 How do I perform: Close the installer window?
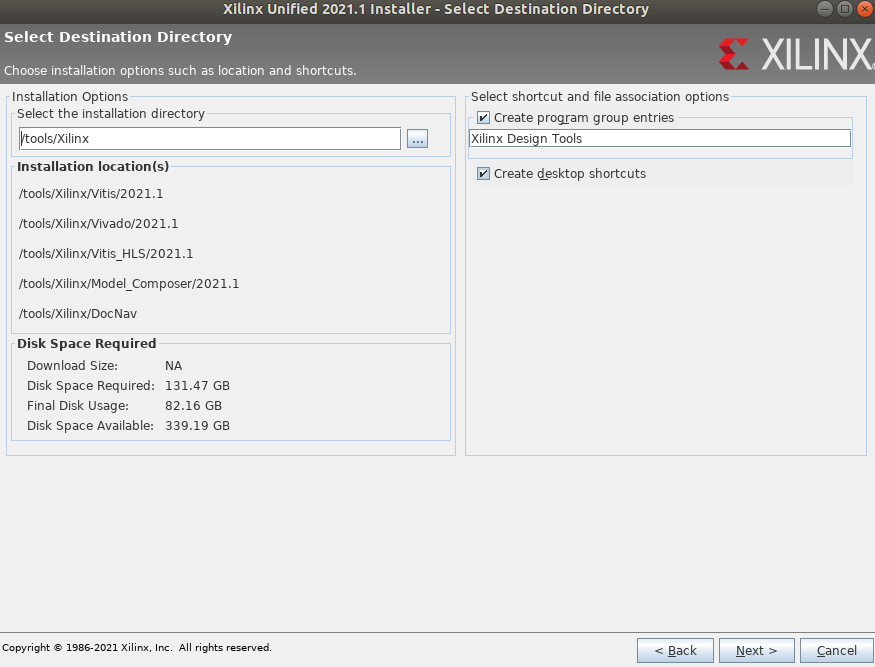864,9
